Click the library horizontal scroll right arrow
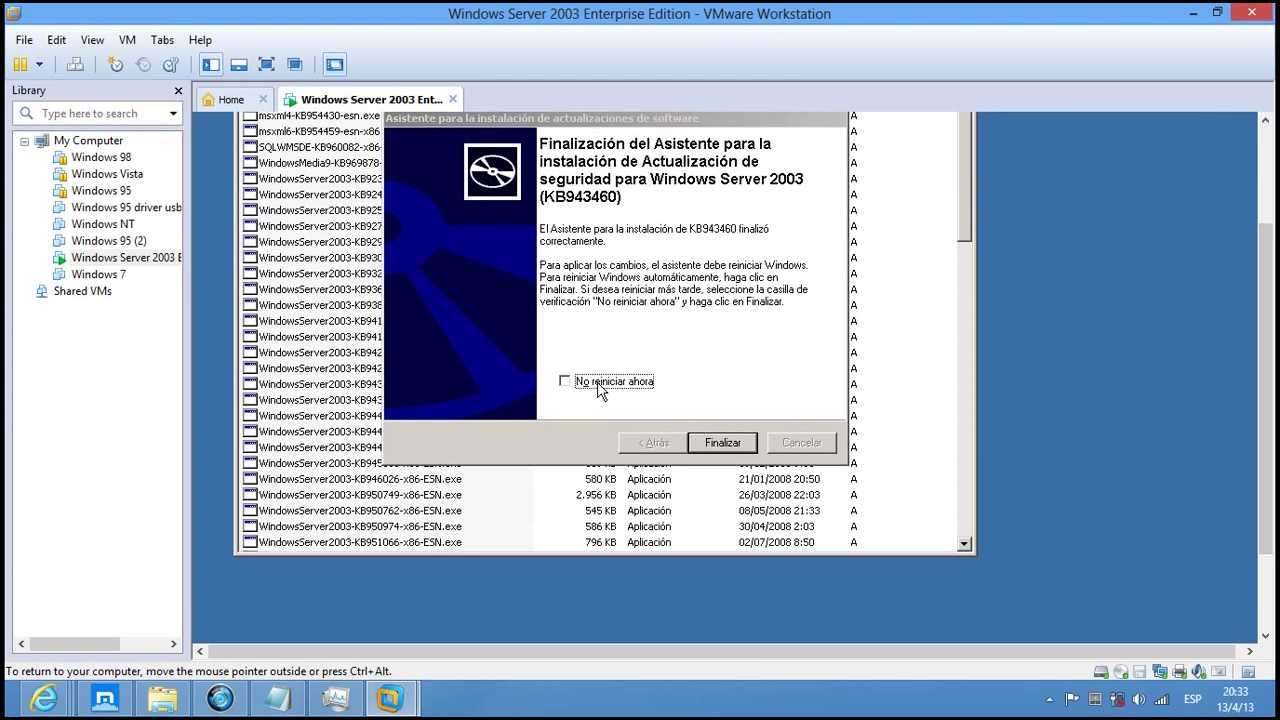The height and width of the screenshot is (720, 1280). [x=173, y=644]
